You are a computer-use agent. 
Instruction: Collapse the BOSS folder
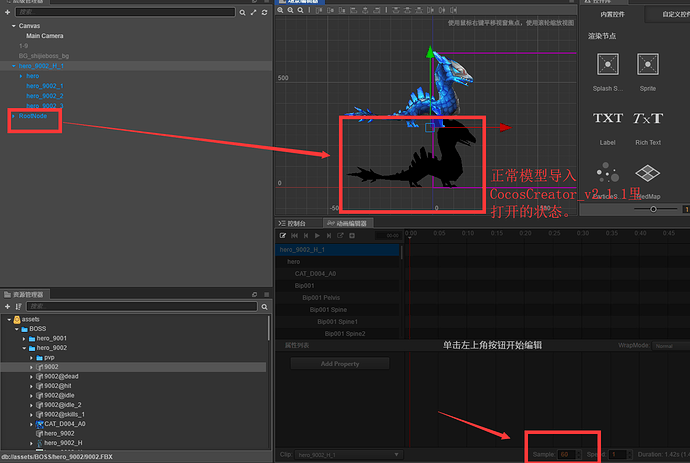click(17, 329)
